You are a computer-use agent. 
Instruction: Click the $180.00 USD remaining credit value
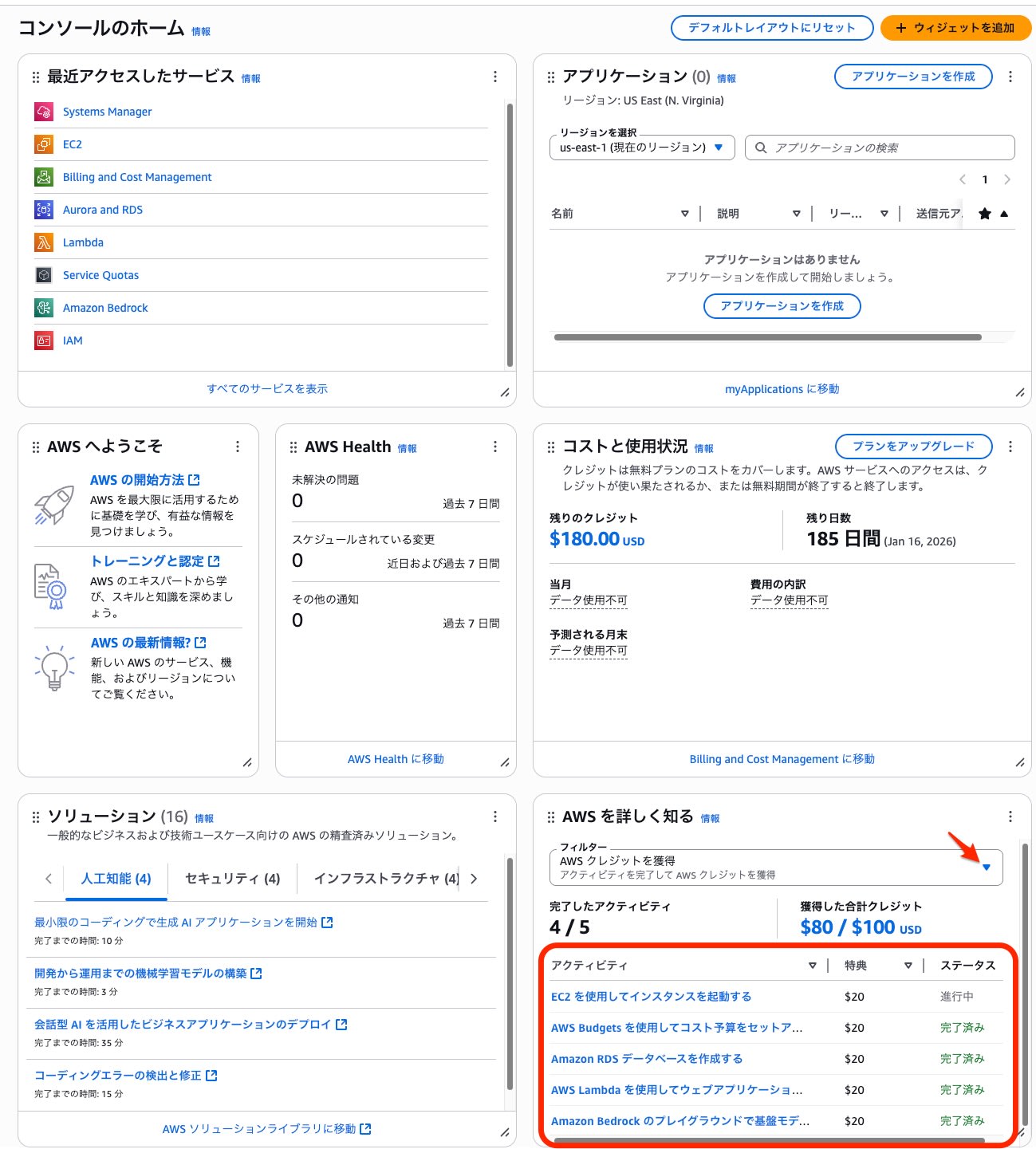tap(597, 540)
